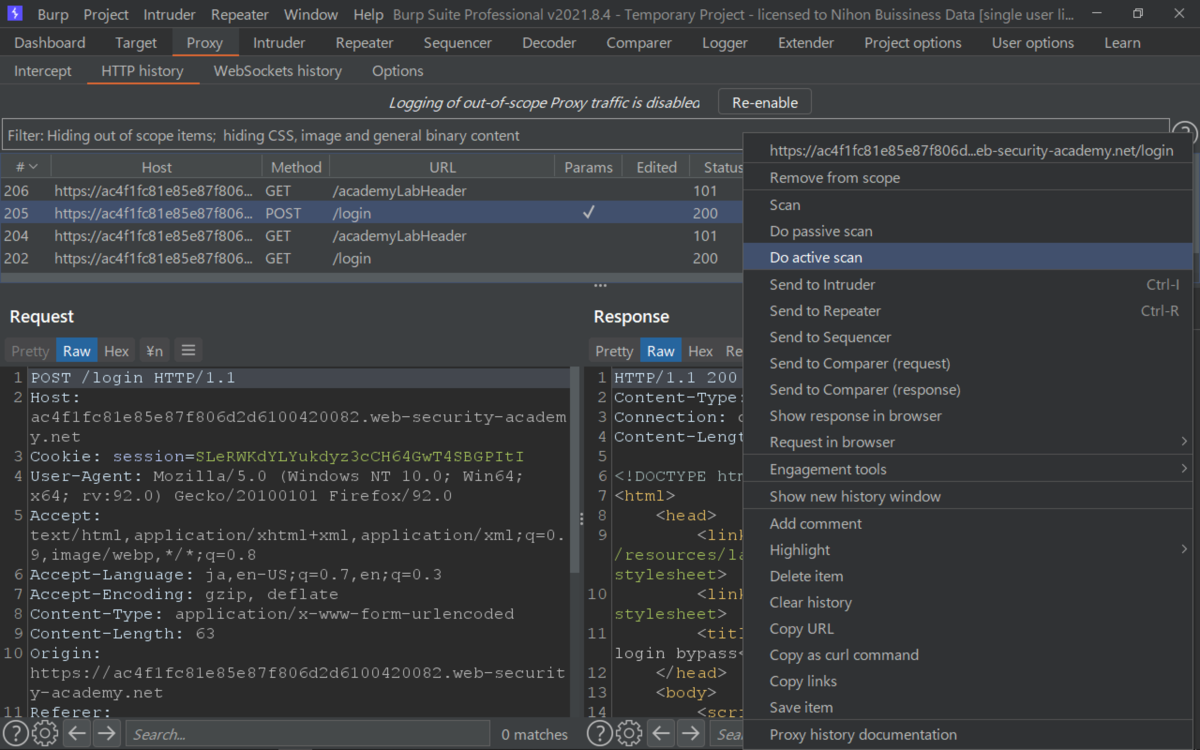Screen dimensions: 1200x750
Task: Sort history by # column arrow
Action: [x=33, y=167]
